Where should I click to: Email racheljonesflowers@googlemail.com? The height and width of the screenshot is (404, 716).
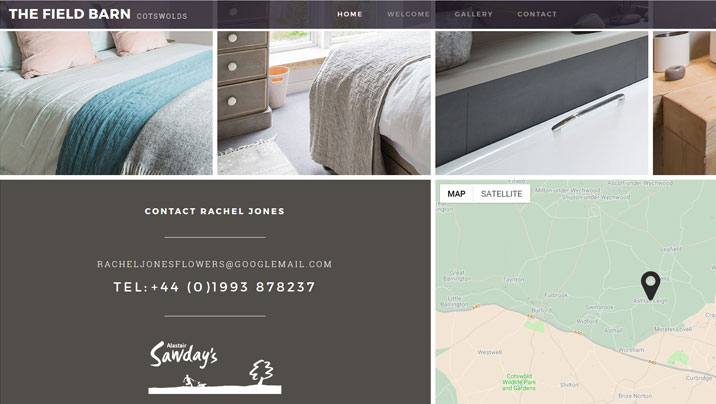coord(215,264)
